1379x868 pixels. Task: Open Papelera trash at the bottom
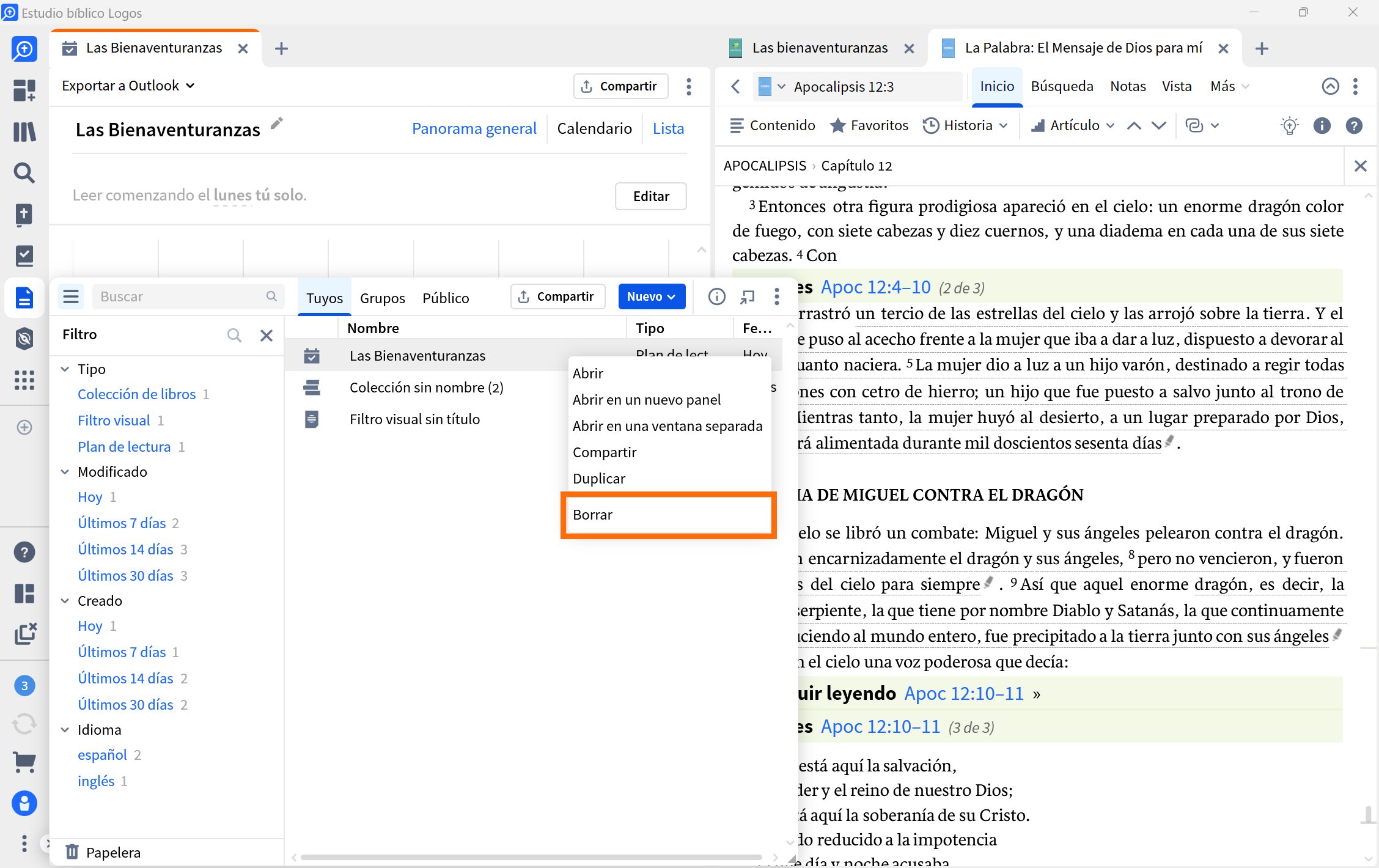tap(103, 852)
